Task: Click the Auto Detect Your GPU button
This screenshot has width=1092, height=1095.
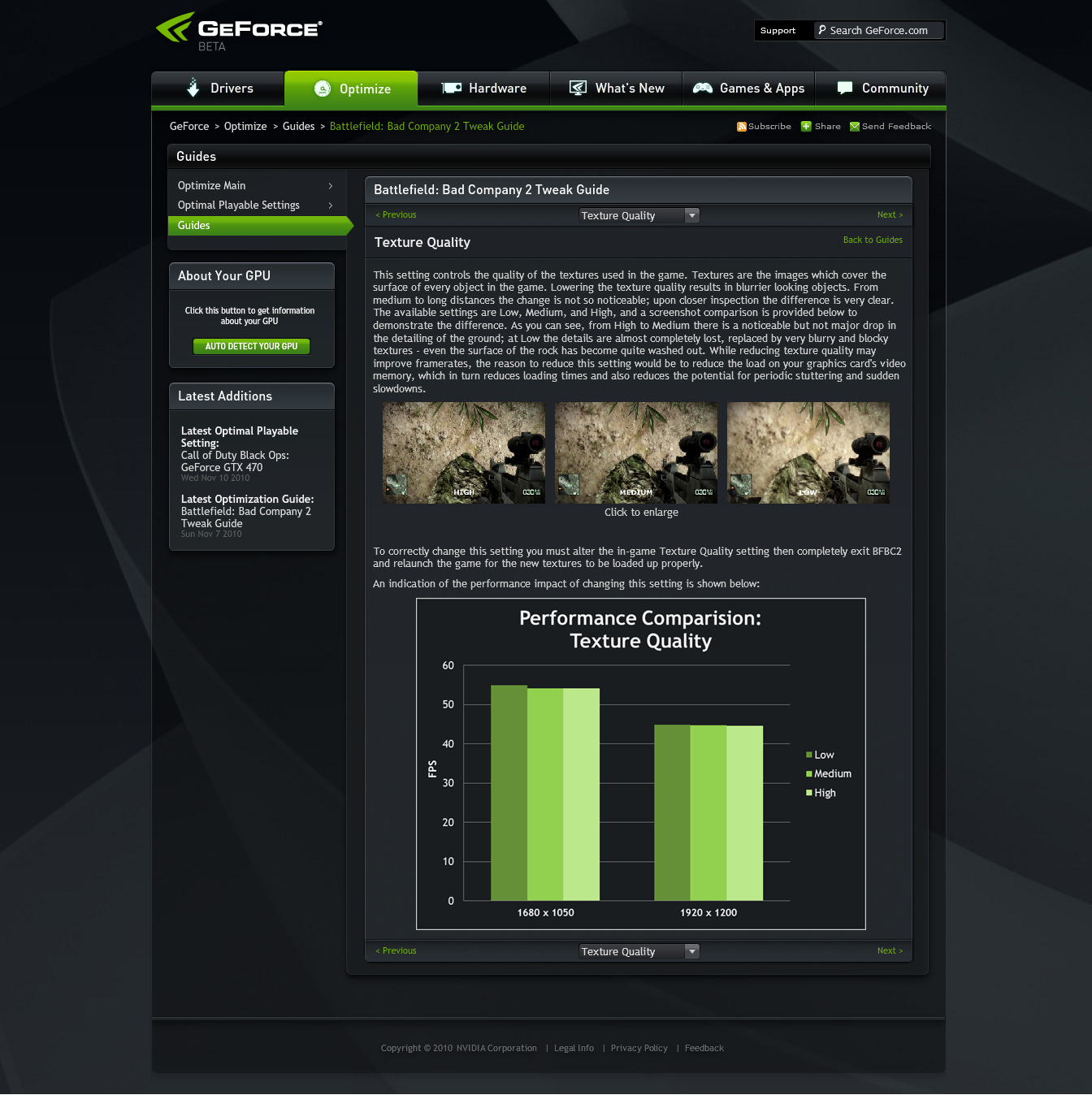Action: point(251,346)
